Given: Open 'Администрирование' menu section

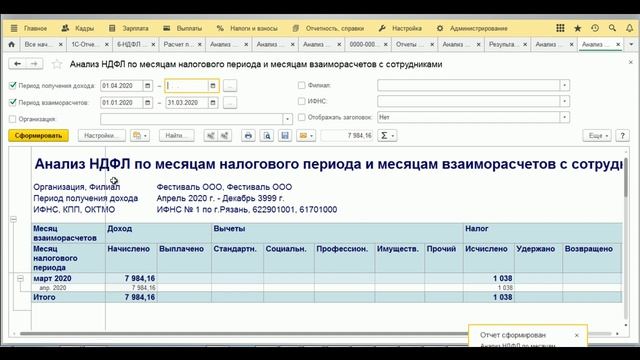Looking at the screenshot, I should [472, 28].
